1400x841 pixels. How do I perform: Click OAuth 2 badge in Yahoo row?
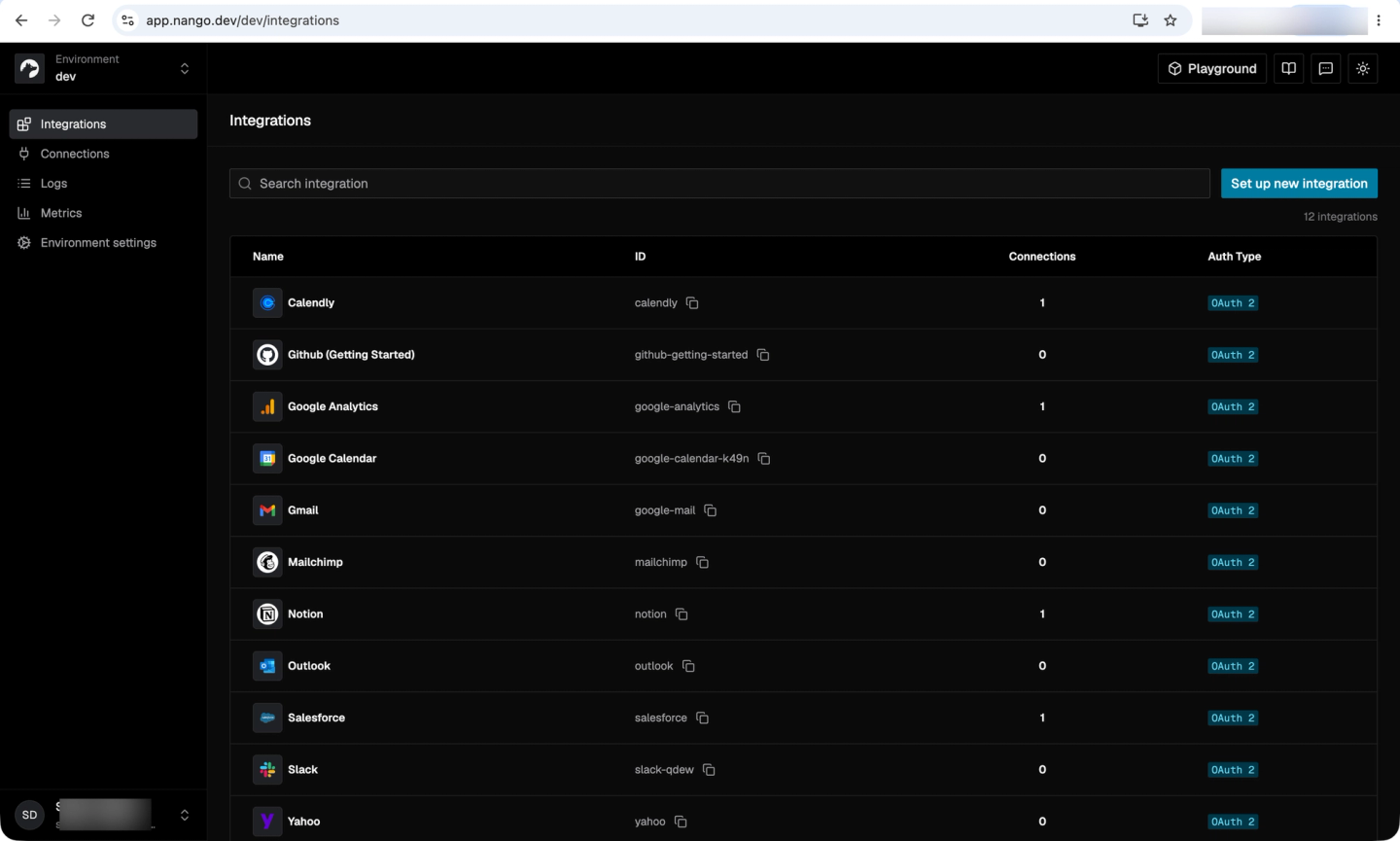(x=1233, y=822)
